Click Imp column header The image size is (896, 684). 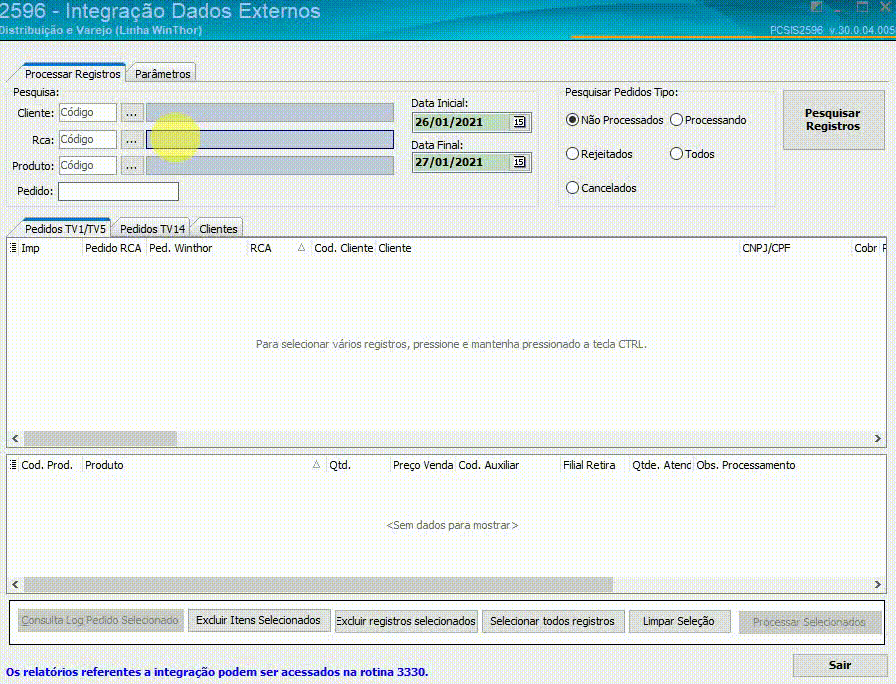coord(50,248)
